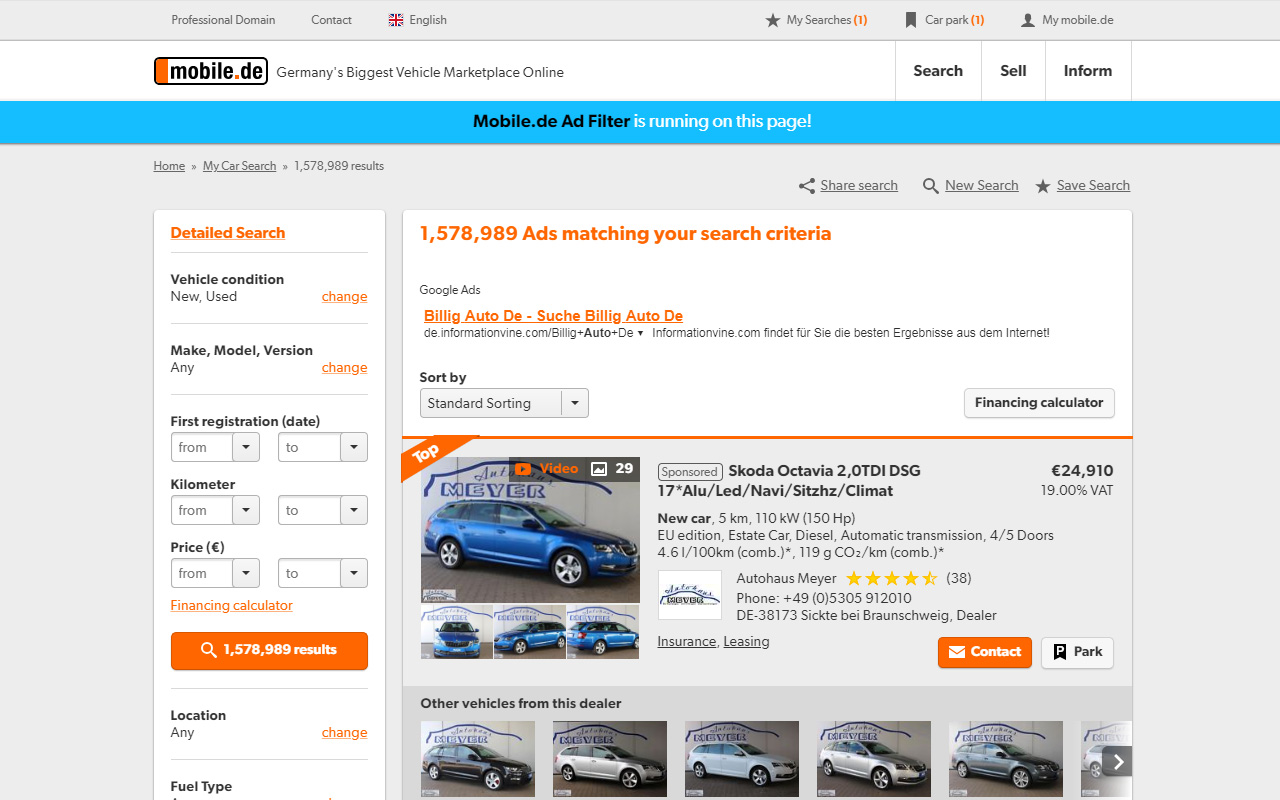1280x800 pixels.
Task: Open the Financing calculator
Action: coord(1039,403)
